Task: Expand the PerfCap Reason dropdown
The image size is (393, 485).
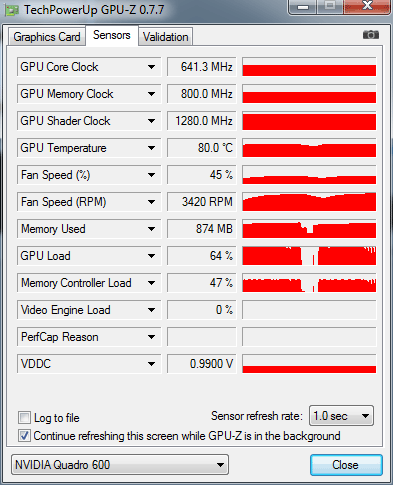Action: point(151,337)
